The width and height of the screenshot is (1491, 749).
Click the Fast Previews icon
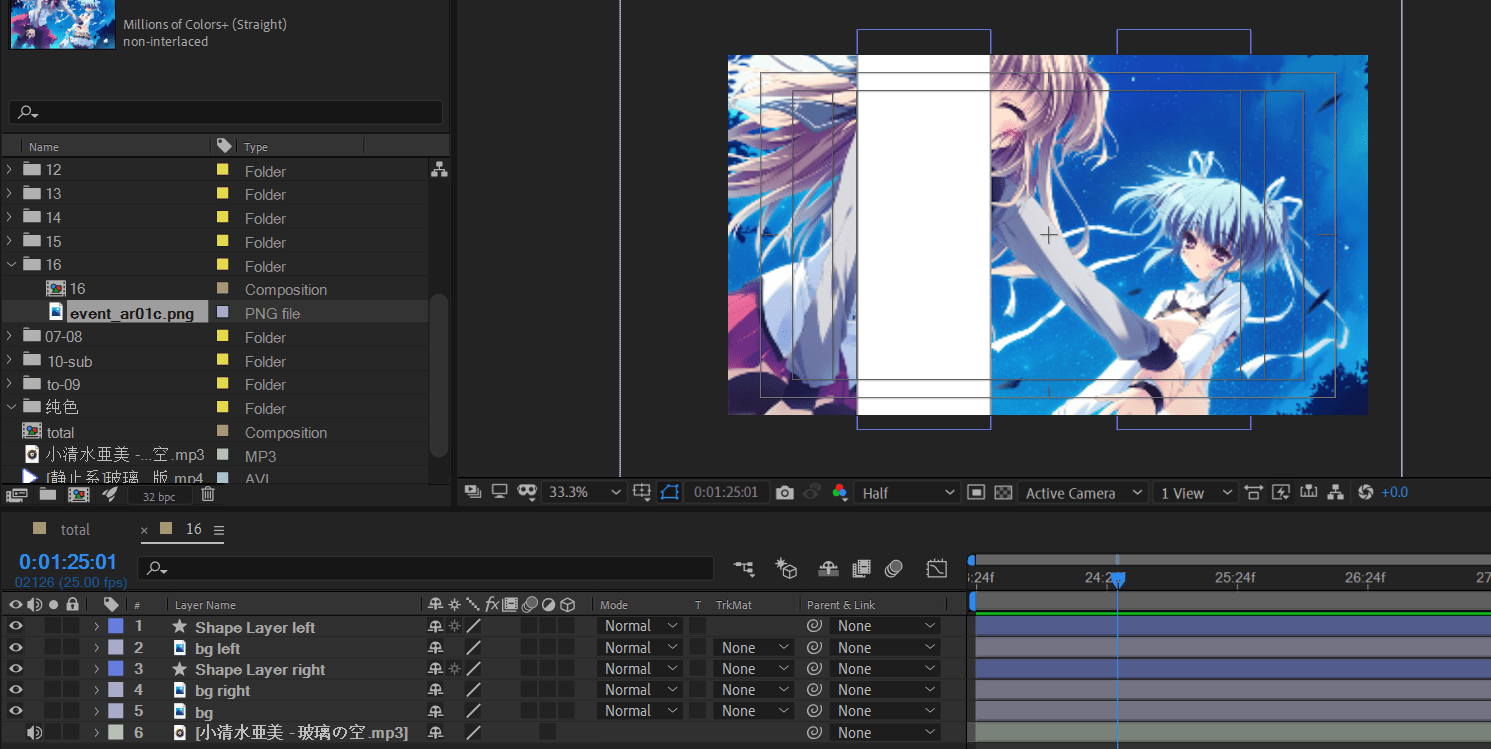point(1283,493)
